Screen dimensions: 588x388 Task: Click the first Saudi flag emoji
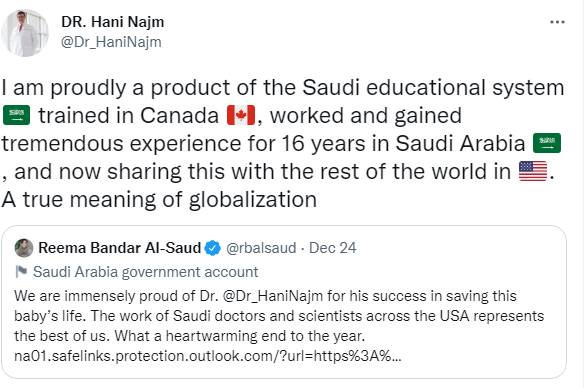[x=16, y=115]
